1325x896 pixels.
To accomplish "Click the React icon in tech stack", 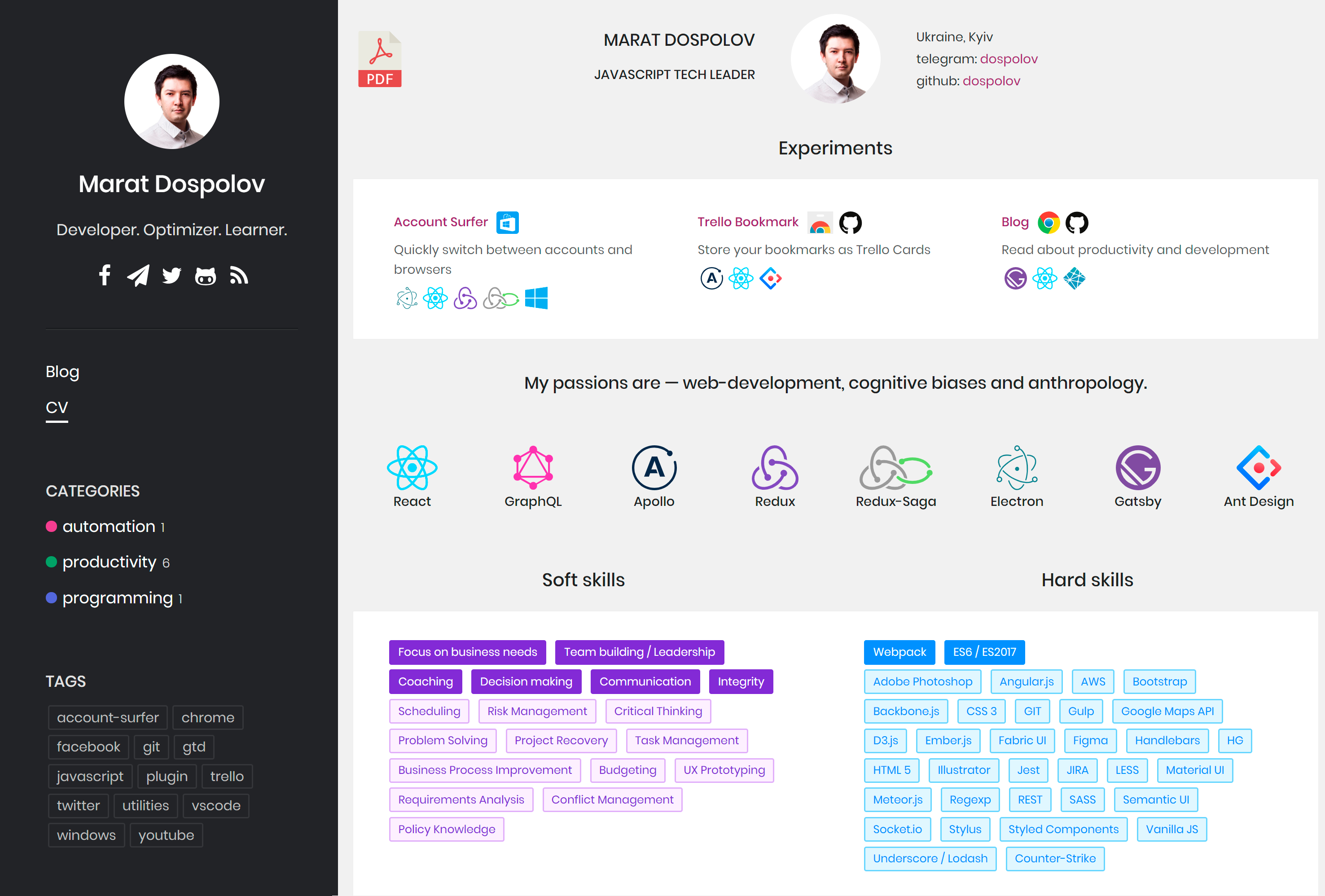I will click(x=412, y=468).
